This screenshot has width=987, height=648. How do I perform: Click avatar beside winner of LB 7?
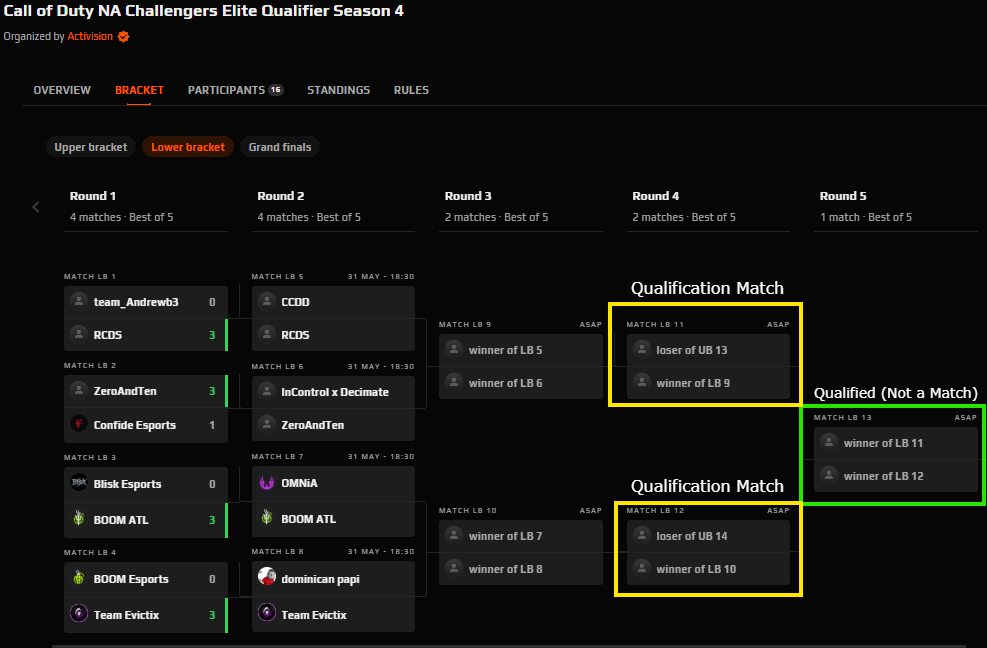454,535
